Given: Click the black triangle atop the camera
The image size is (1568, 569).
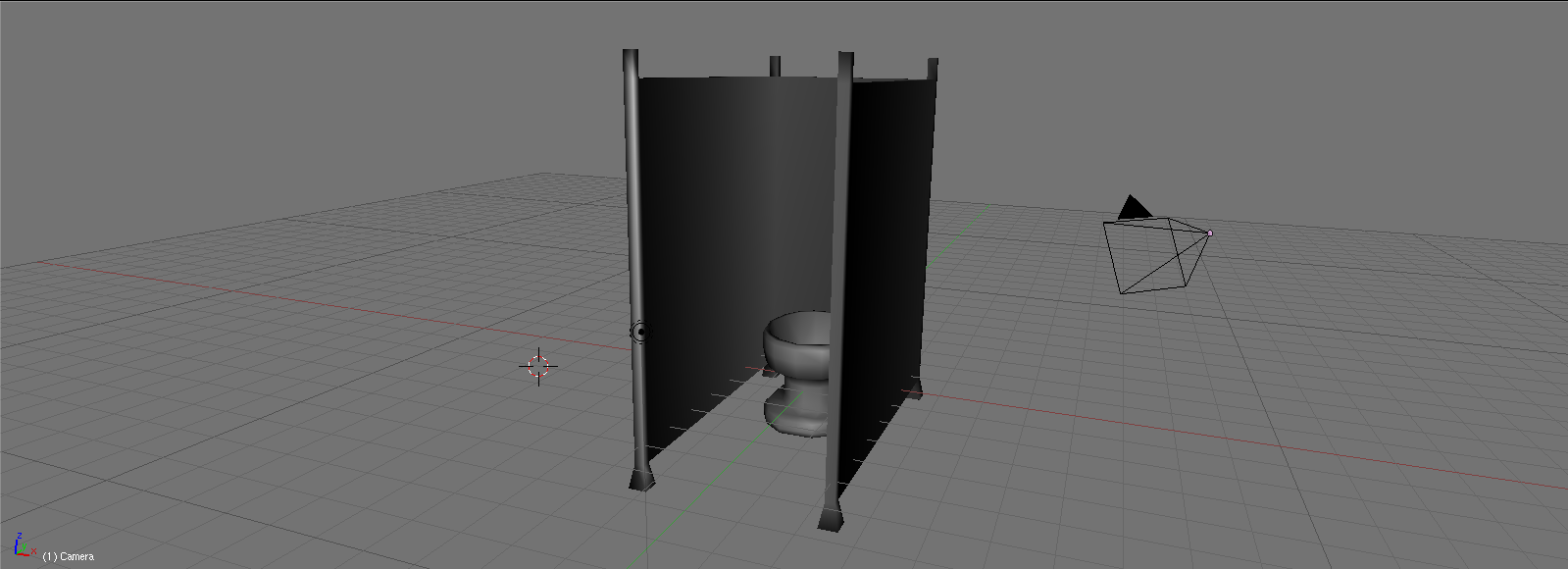Looking at the screenshot, I should [1134, 207].
